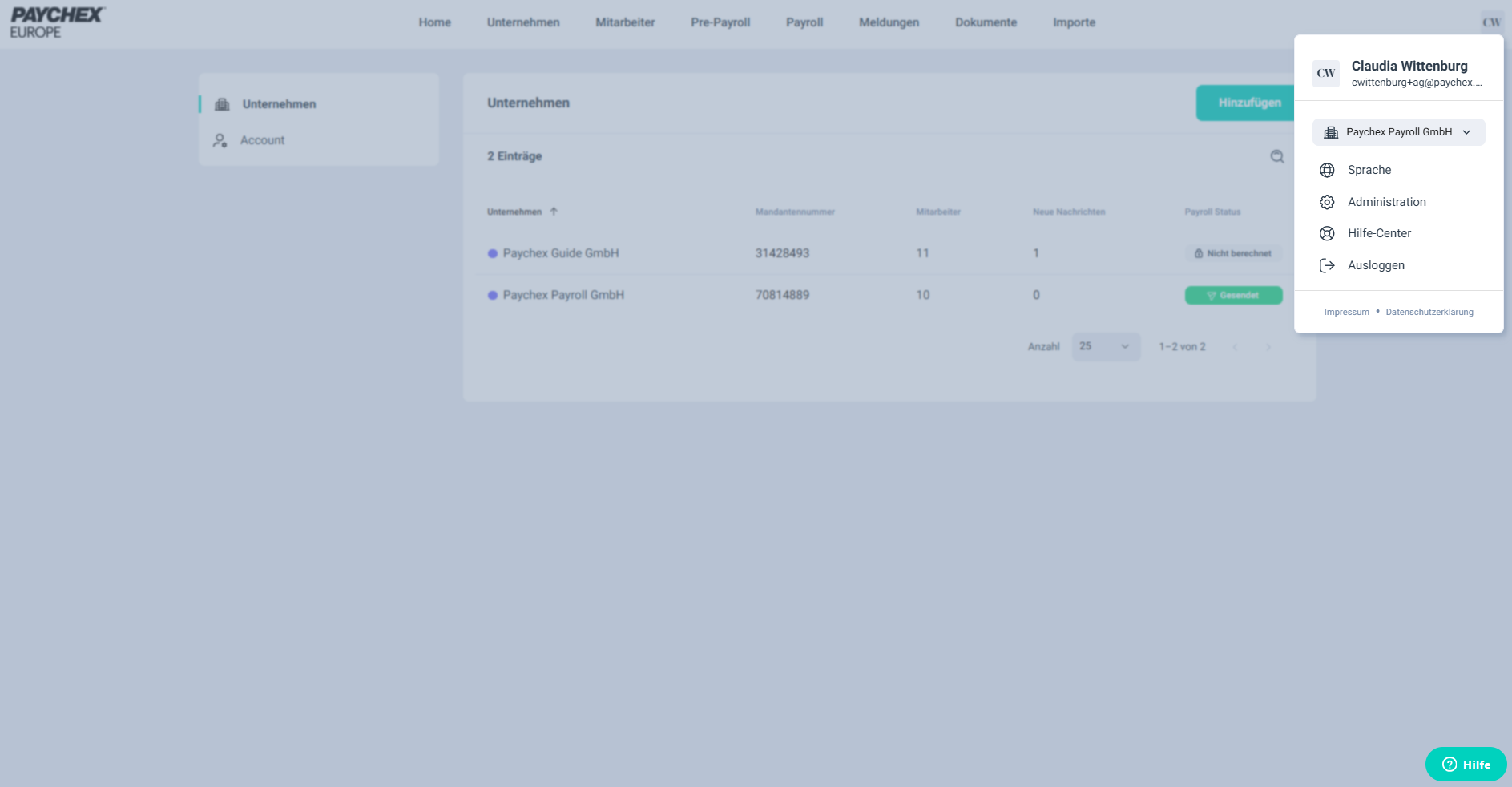Open the Anzahl rows-per-page dropdown
Image resolution: width=1512 pixels, height=787 pixels.
point(1105,346)
